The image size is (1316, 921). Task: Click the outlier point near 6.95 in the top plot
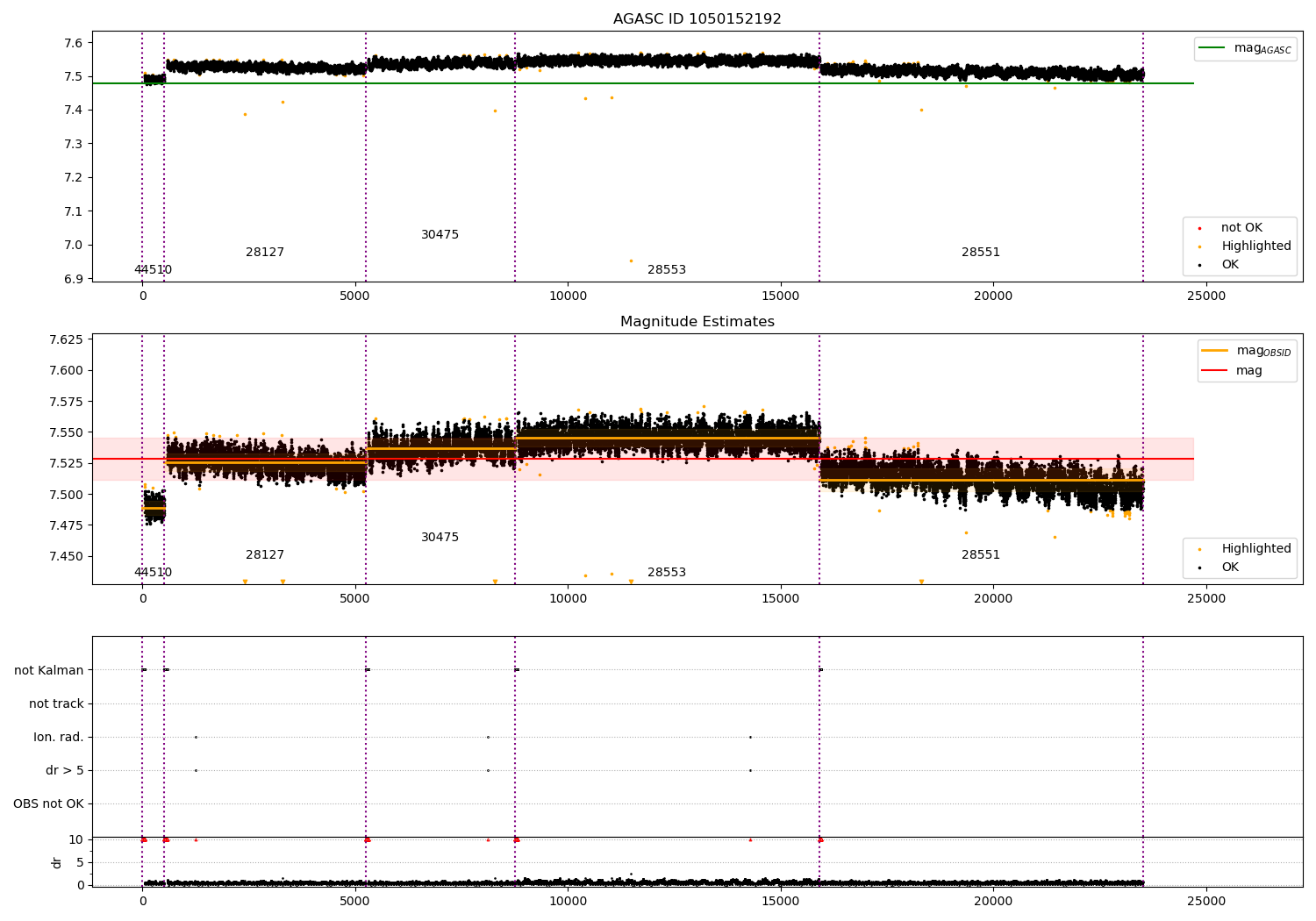click(x=631, y=261)
